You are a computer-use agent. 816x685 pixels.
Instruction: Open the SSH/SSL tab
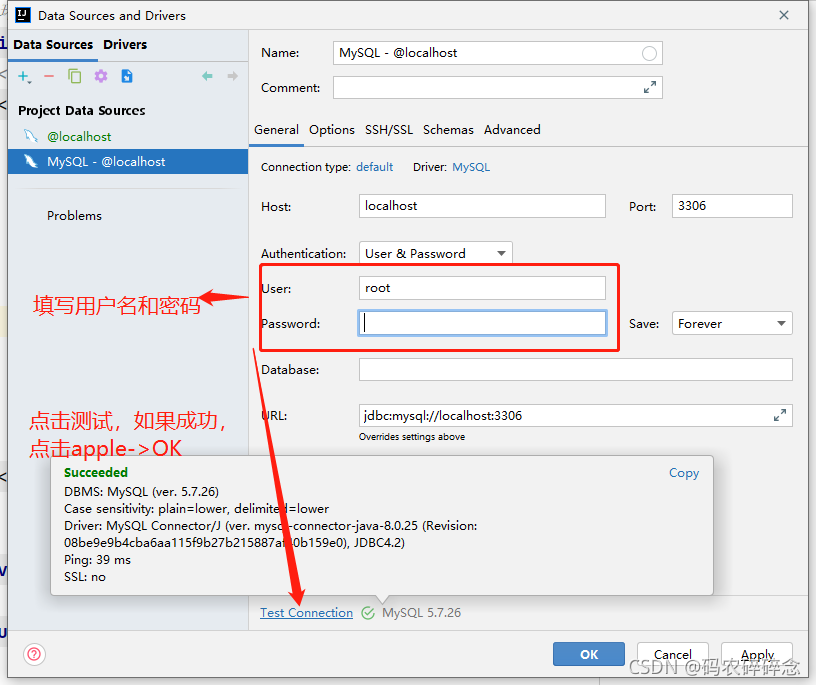pos(389,130)
